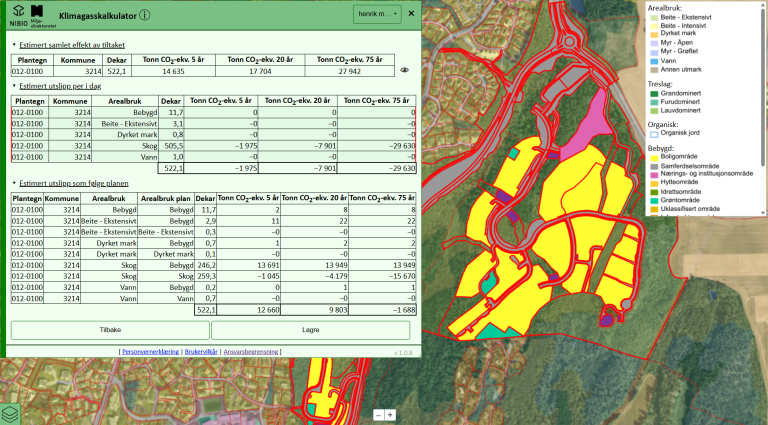Open the Ansvarsbegrensning link

point(250,352)
